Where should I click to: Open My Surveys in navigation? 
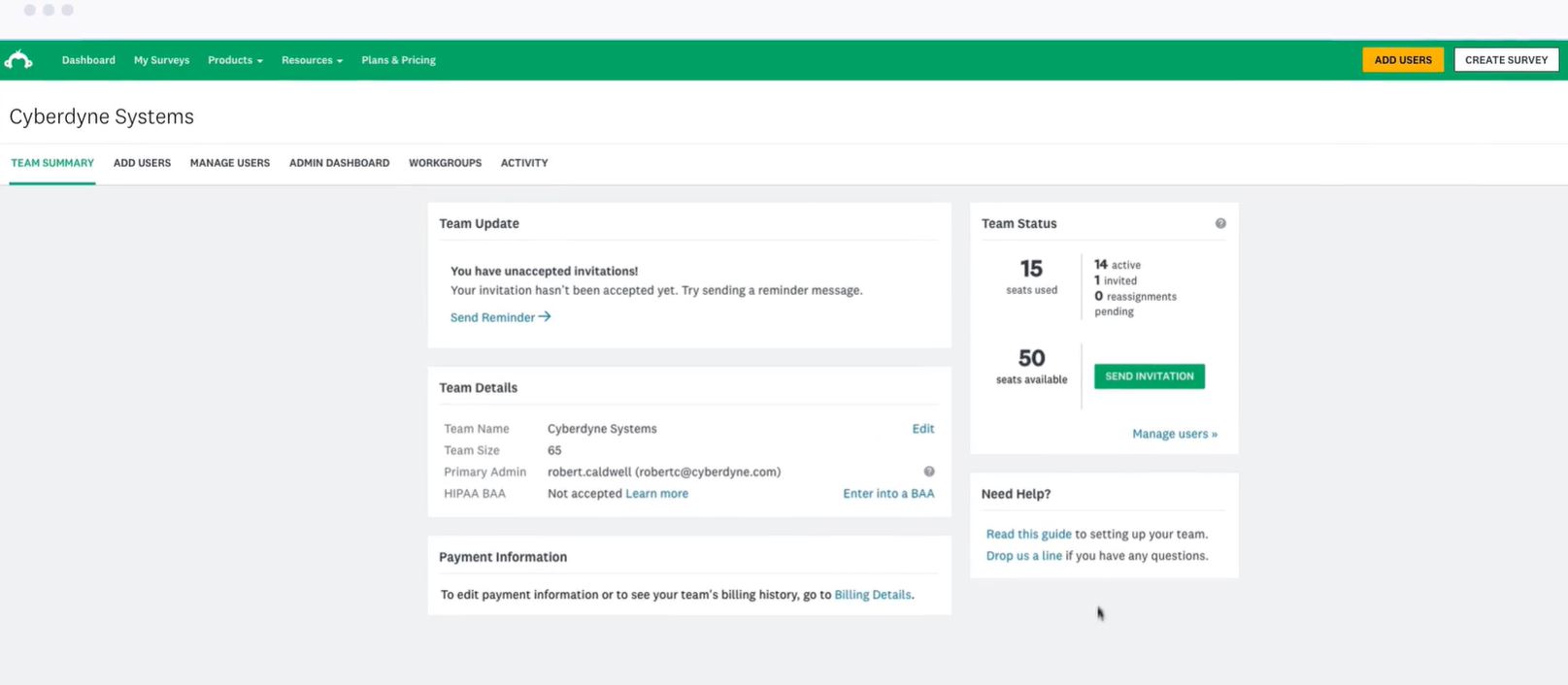161,60
